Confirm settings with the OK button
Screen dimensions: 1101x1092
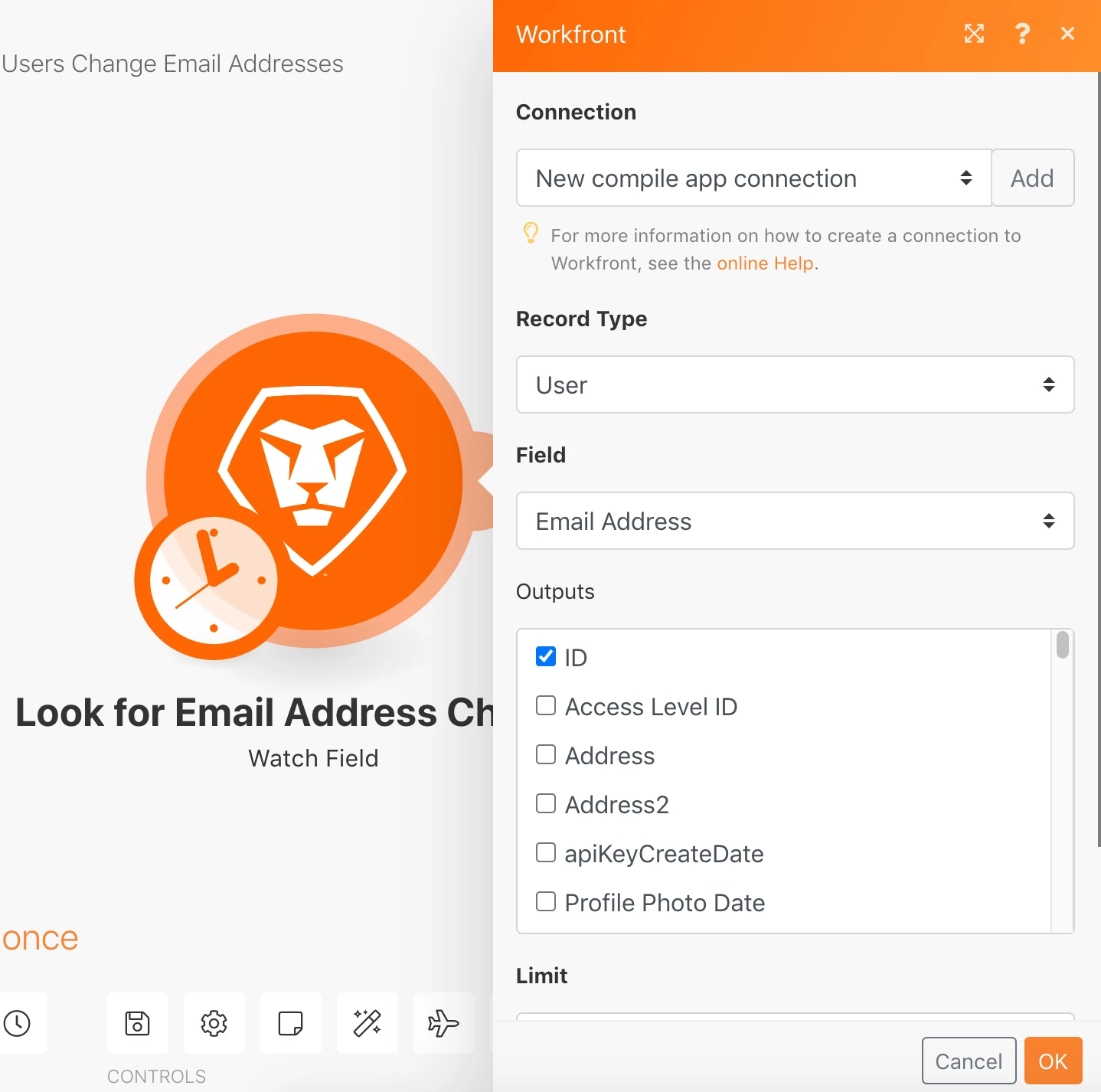coord(1053,1061)
